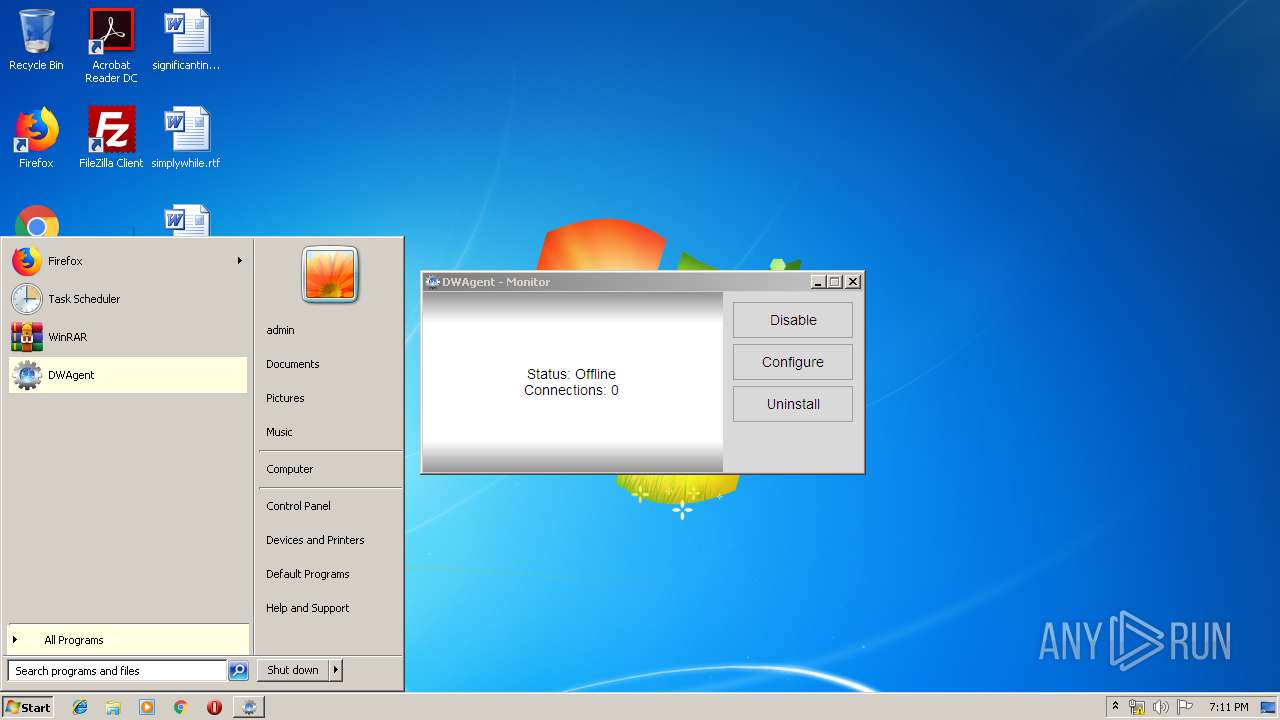Open the Recycle Bin desktop icon
The image size is (1280, 720).
(x=36, y=40)
